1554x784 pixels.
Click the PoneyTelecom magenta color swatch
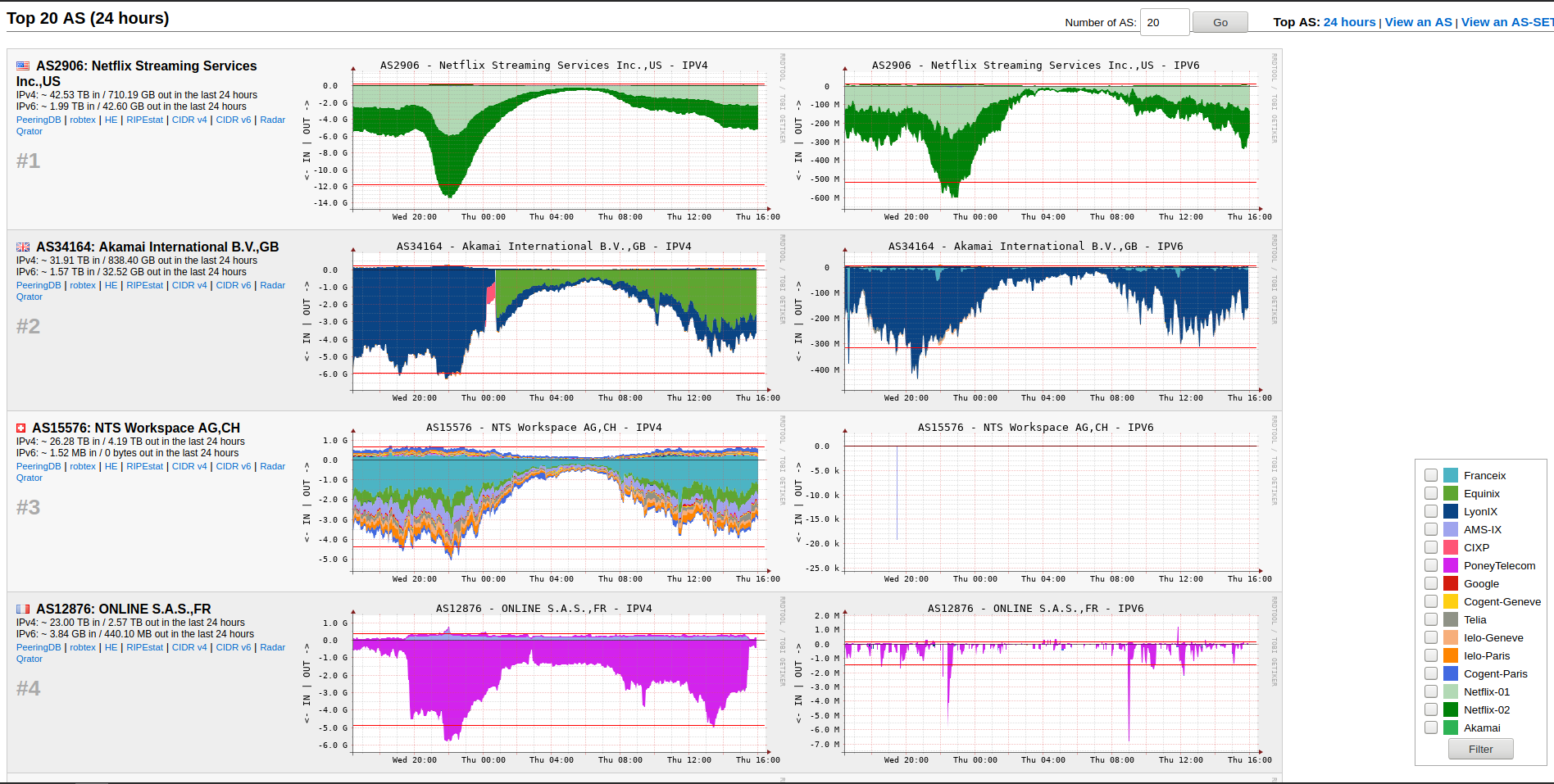pyautogui.click(x=1451, y=565)
